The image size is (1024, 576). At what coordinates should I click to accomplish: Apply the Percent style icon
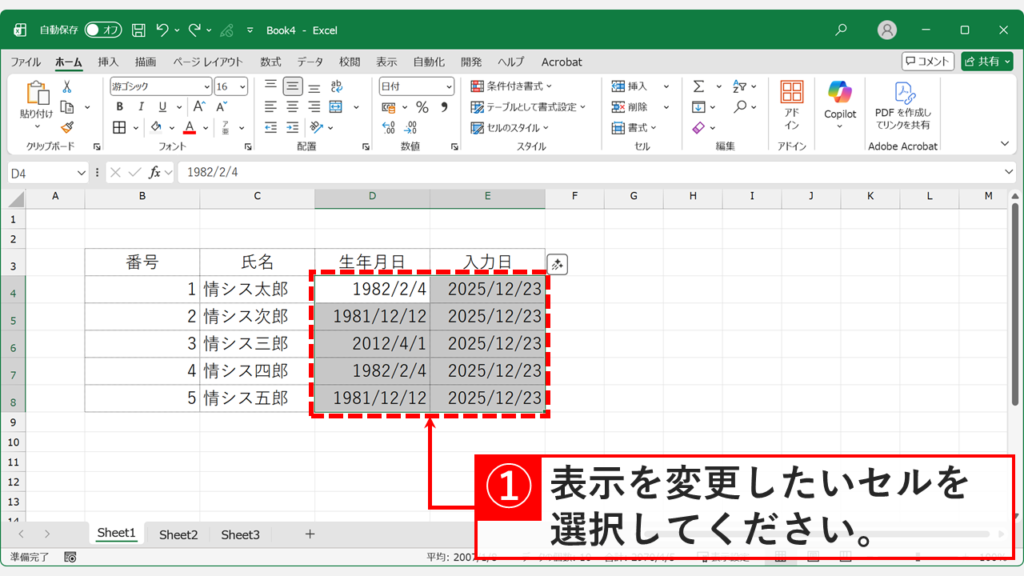tap(422, 107)
